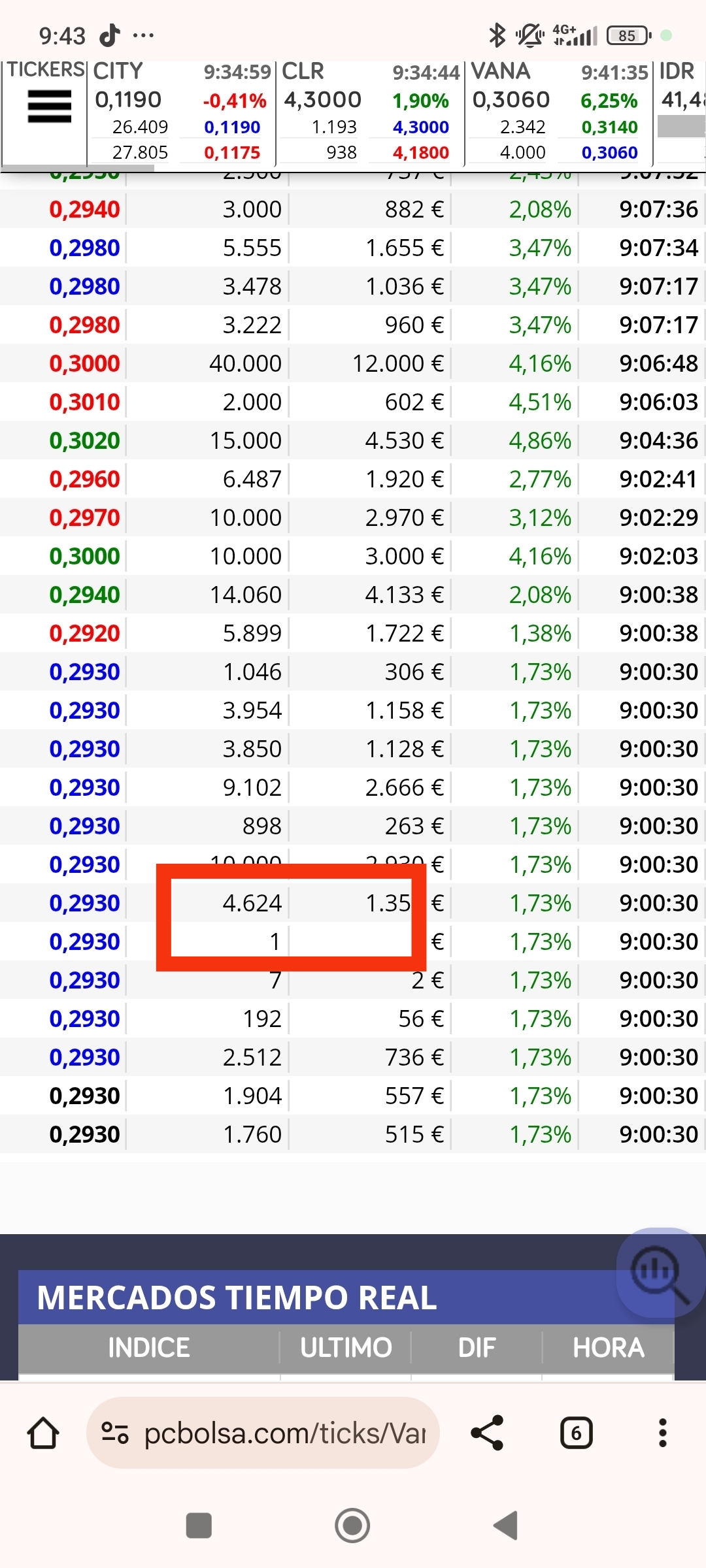Go to browser home page

43,1433
